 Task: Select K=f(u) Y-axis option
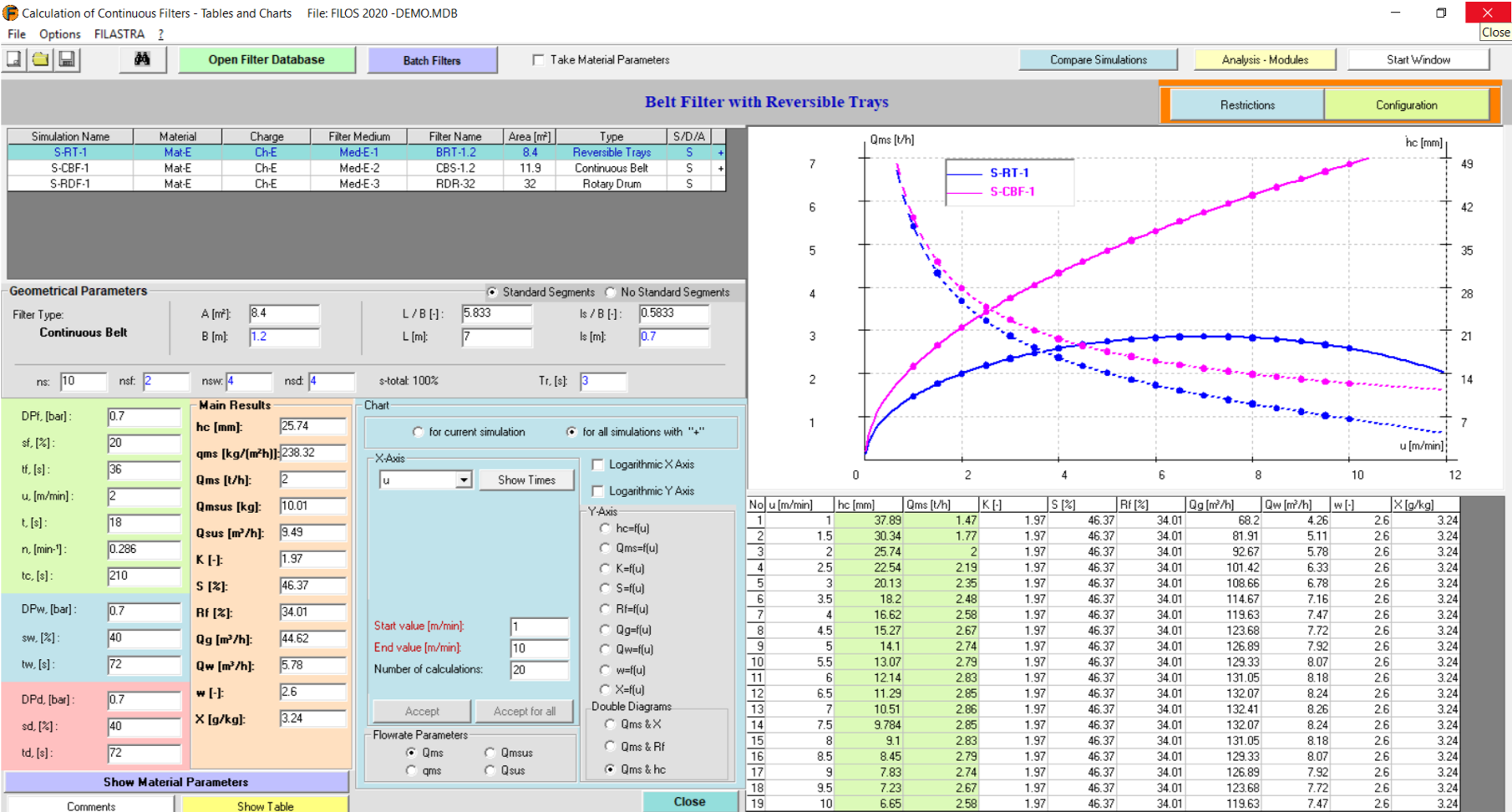click(x=605, y=568)
